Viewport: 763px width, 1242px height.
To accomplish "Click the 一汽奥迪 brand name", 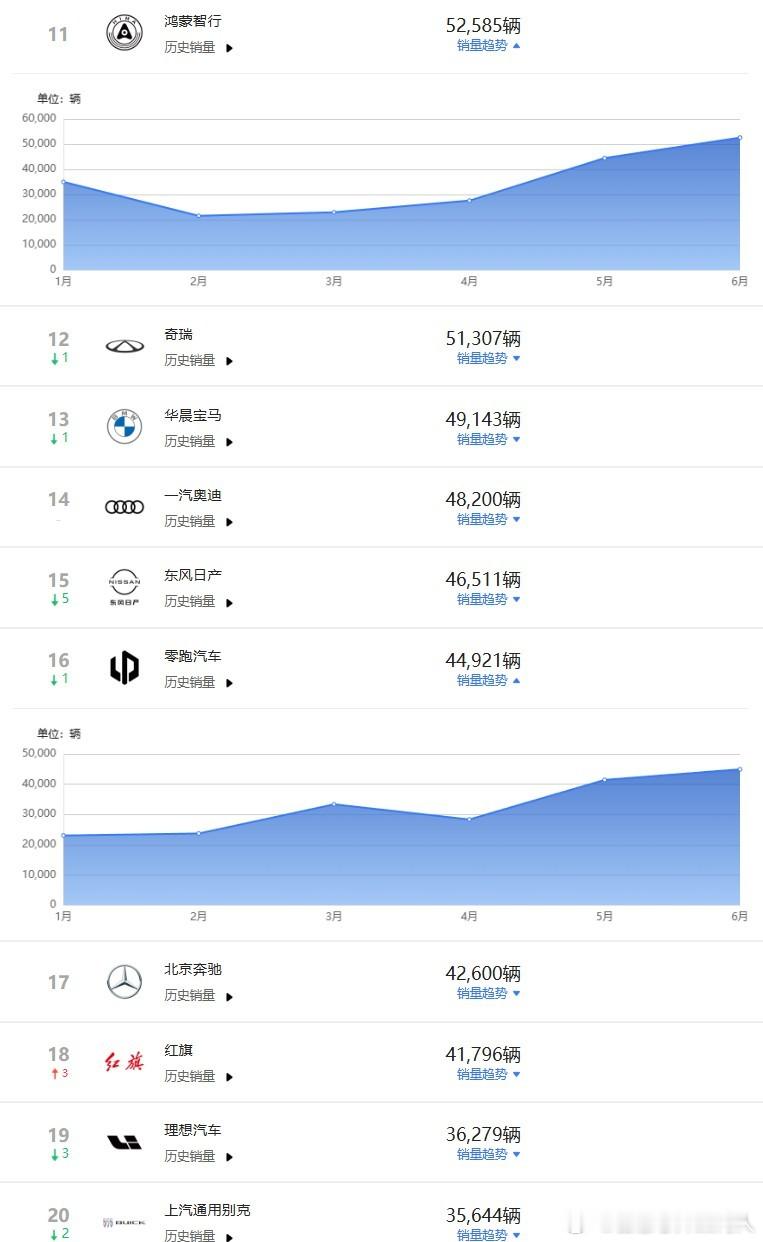I will 193,495.
